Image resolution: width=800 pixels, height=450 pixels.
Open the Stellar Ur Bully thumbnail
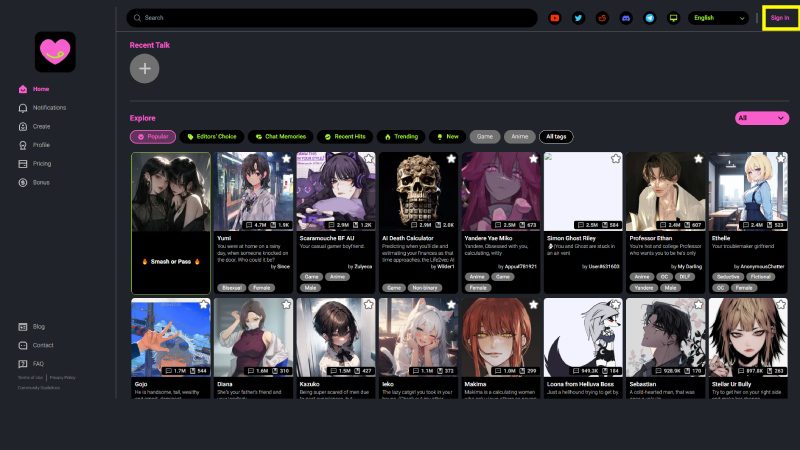tap(748, 337)
